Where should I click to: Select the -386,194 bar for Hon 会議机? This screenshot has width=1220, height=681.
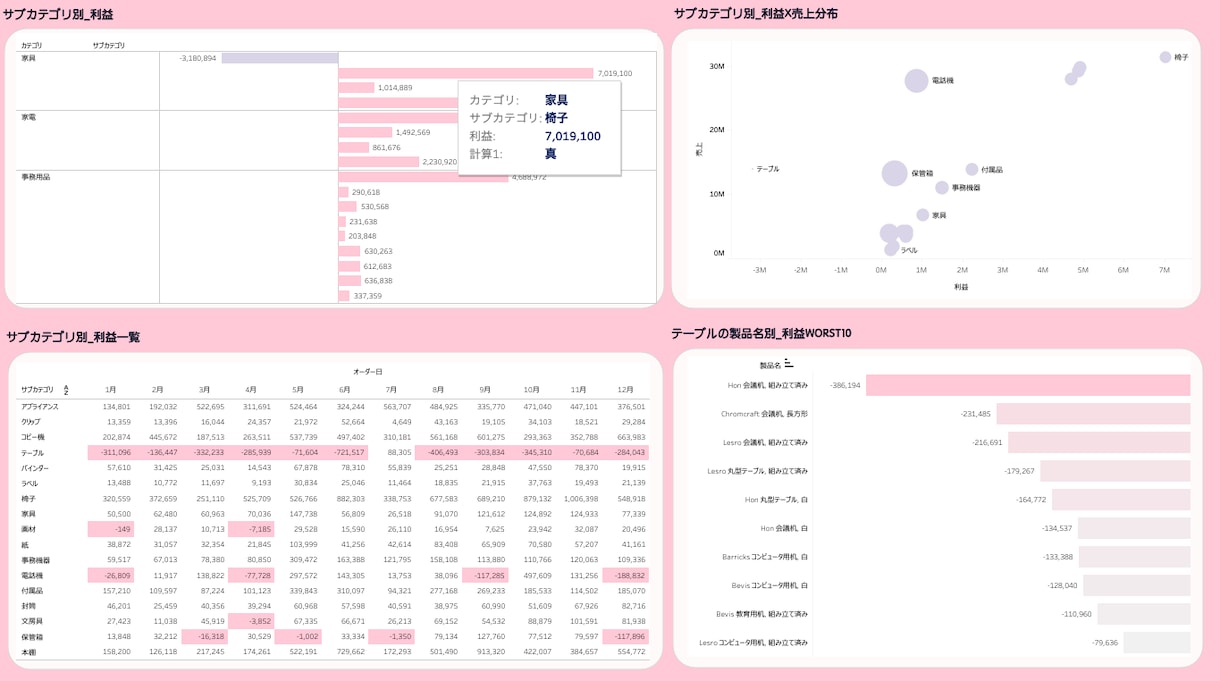point(1028,385)
